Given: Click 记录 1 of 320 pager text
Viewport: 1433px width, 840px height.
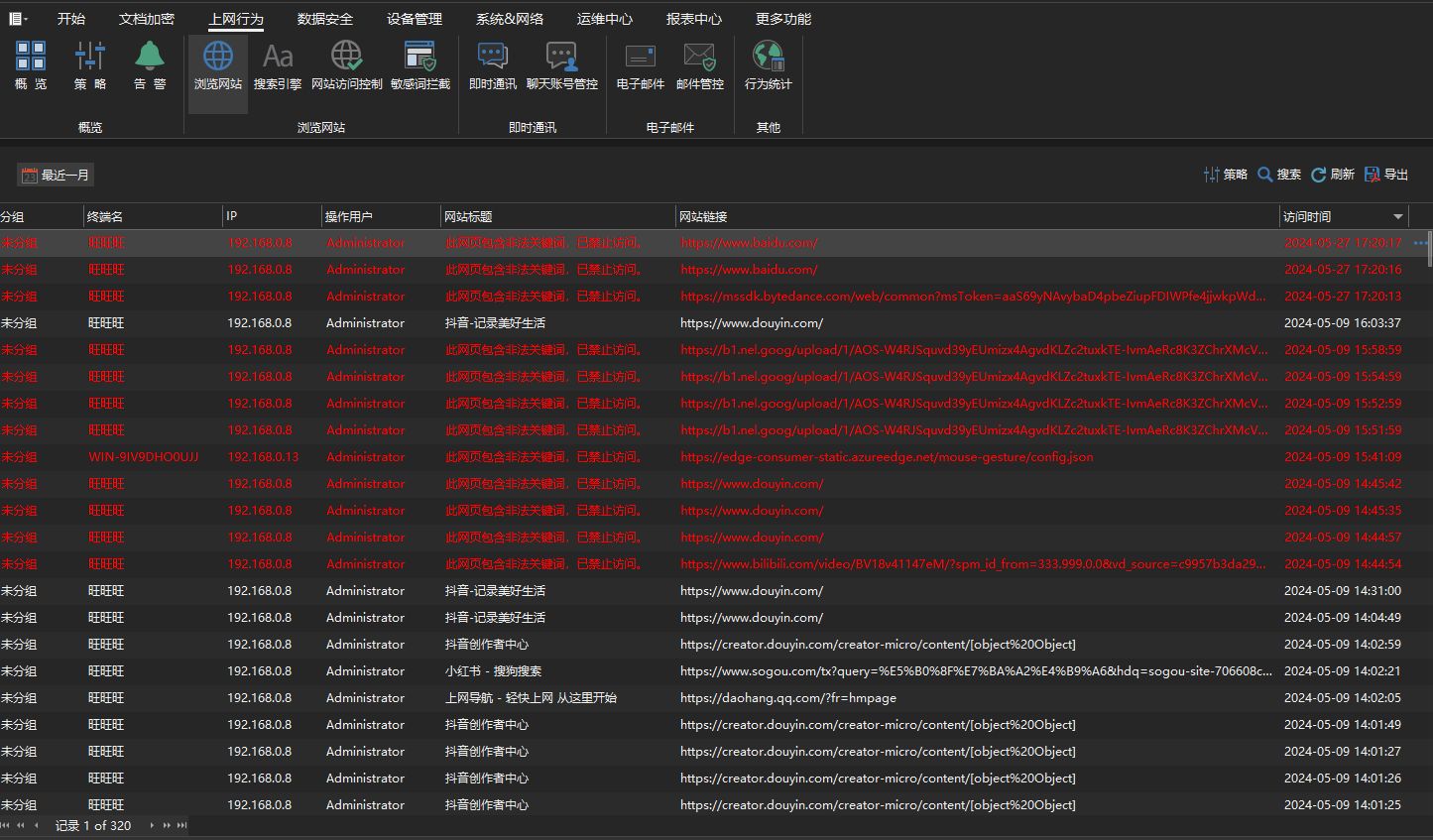Looking at the screenshot, I should click(x=93, y=825).
